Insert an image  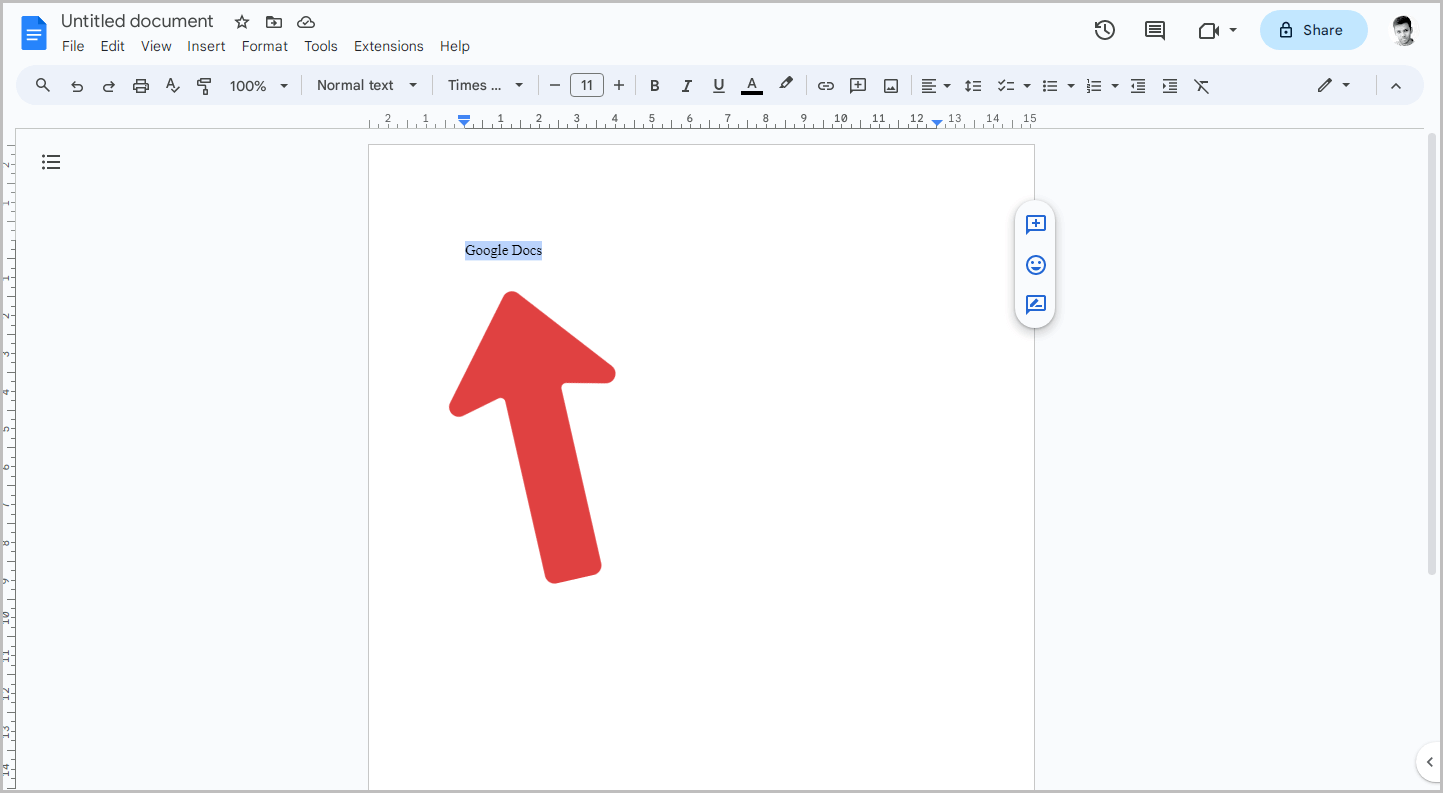pos(891,86)
